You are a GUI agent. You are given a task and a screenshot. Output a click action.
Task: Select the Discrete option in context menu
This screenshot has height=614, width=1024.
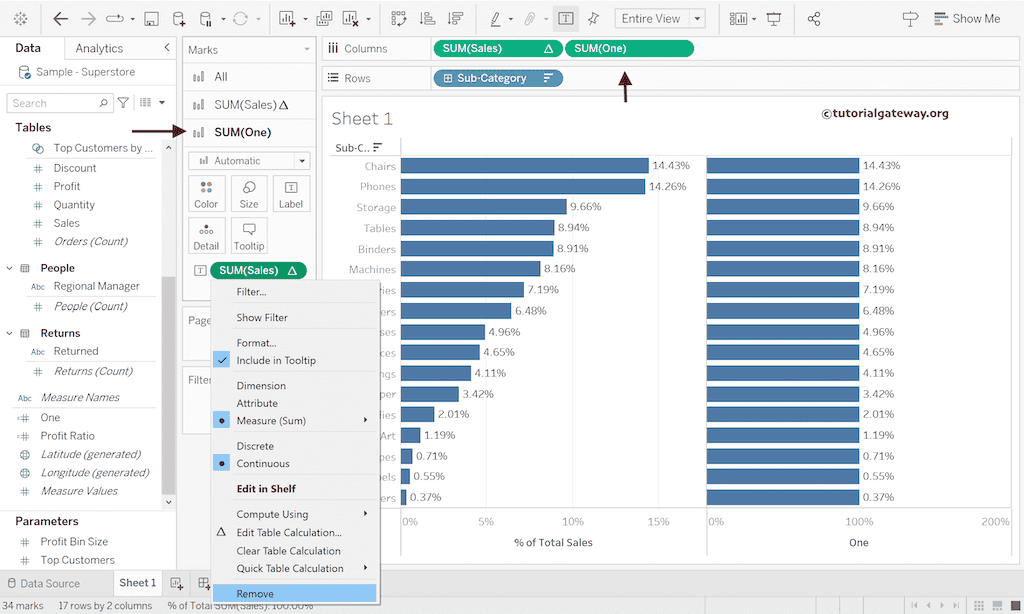(255, 446)
